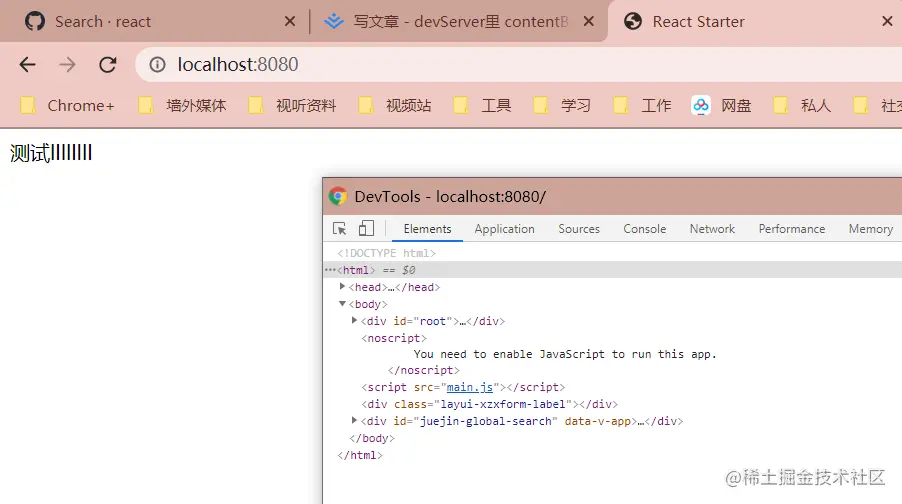Close the 写文章 devServer tab
This screenshot has height=504, width=902.
(x=588, y=21)
